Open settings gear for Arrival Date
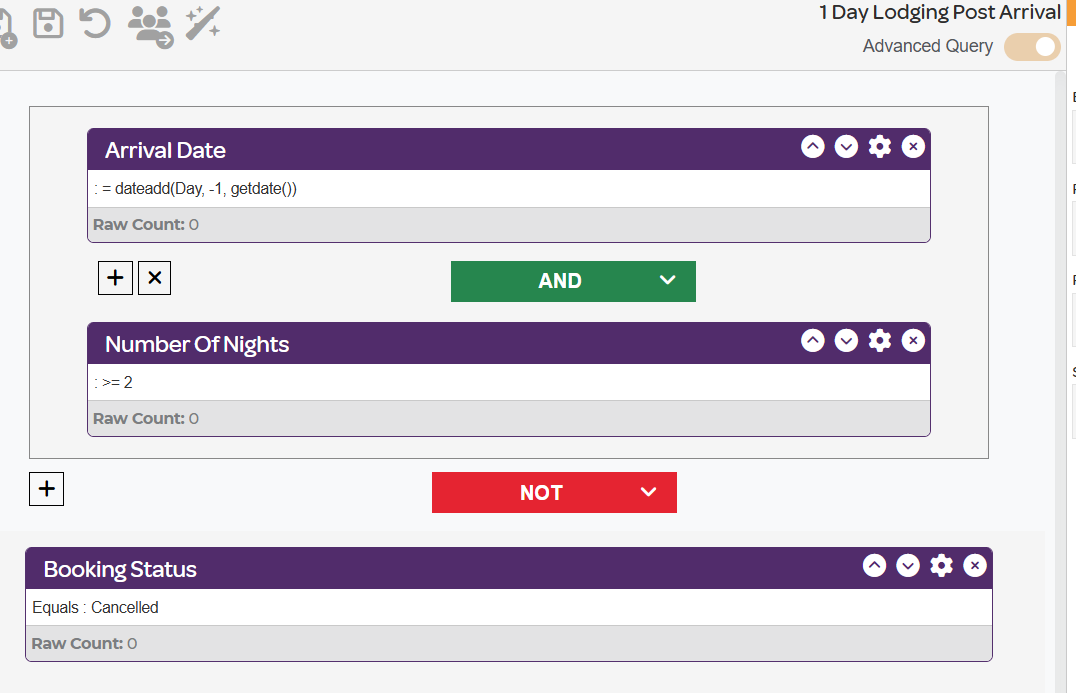Screen dimensions: 1076x693 [x=880, y=146]
